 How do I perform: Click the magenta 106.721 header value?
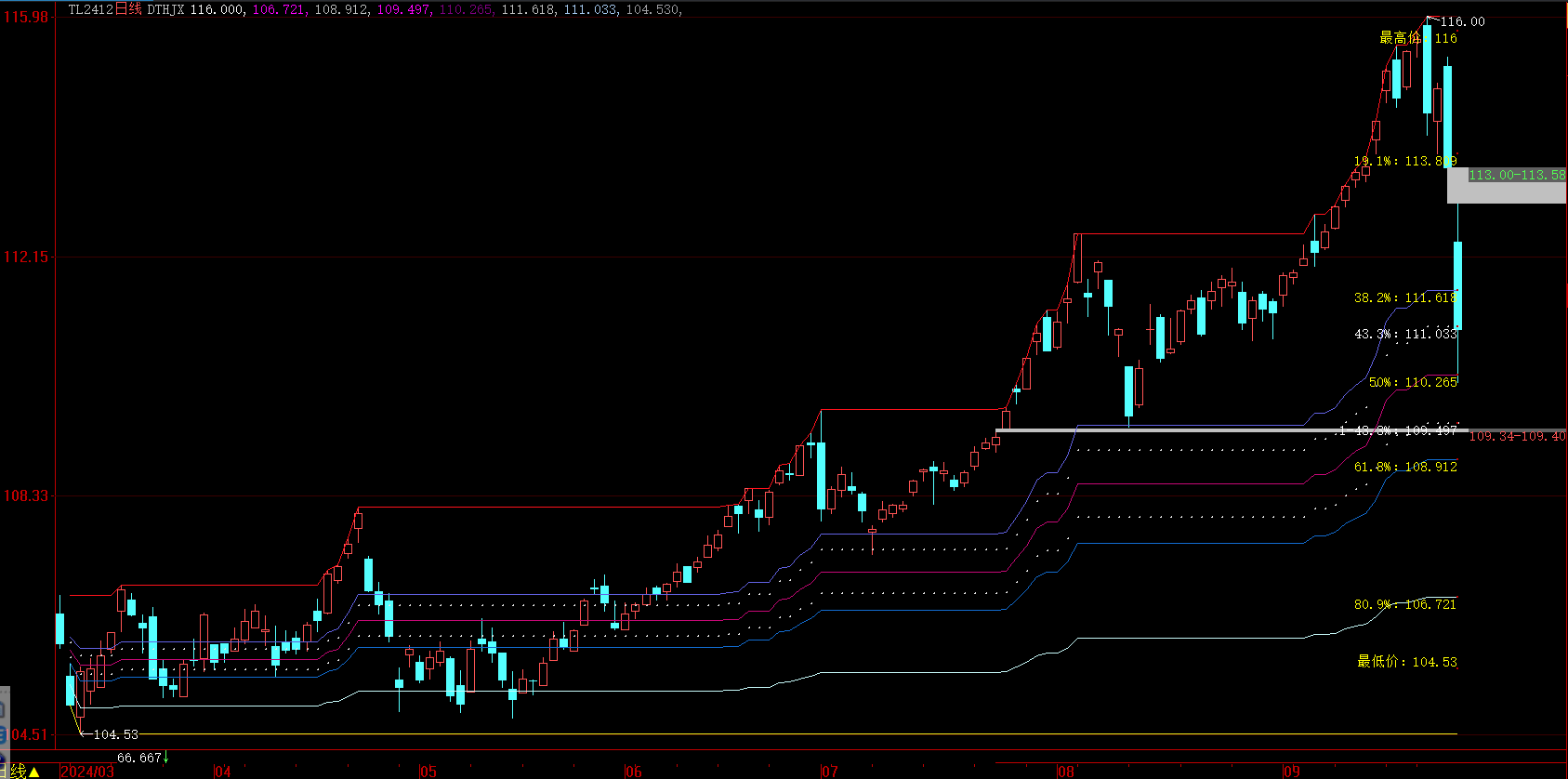[279, 9]
